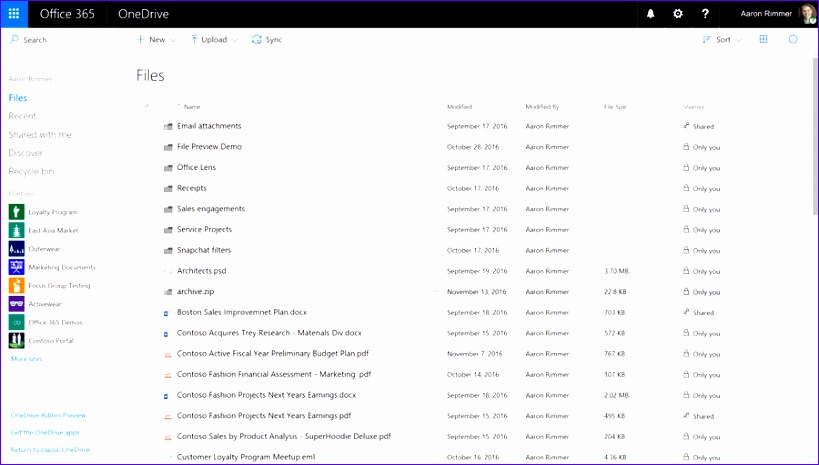Click the archive.zip file icon
This screenshot has height=465, width=819.
tap(168, 292)
